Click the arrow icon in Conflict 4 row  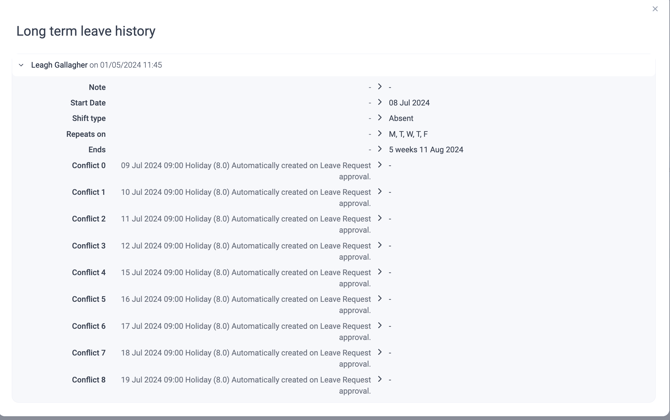pyautogui.click(x=379, y=272)
